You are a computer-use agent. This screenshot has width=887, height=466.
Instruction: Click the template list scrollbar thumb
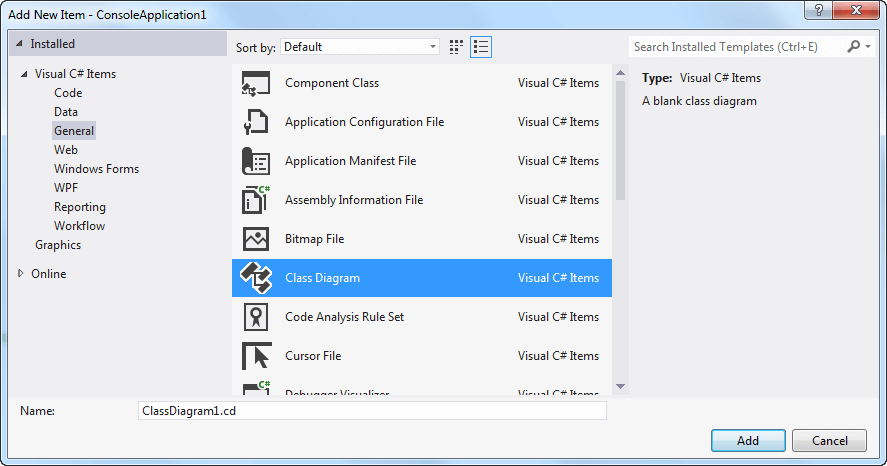tap(620, 140)
